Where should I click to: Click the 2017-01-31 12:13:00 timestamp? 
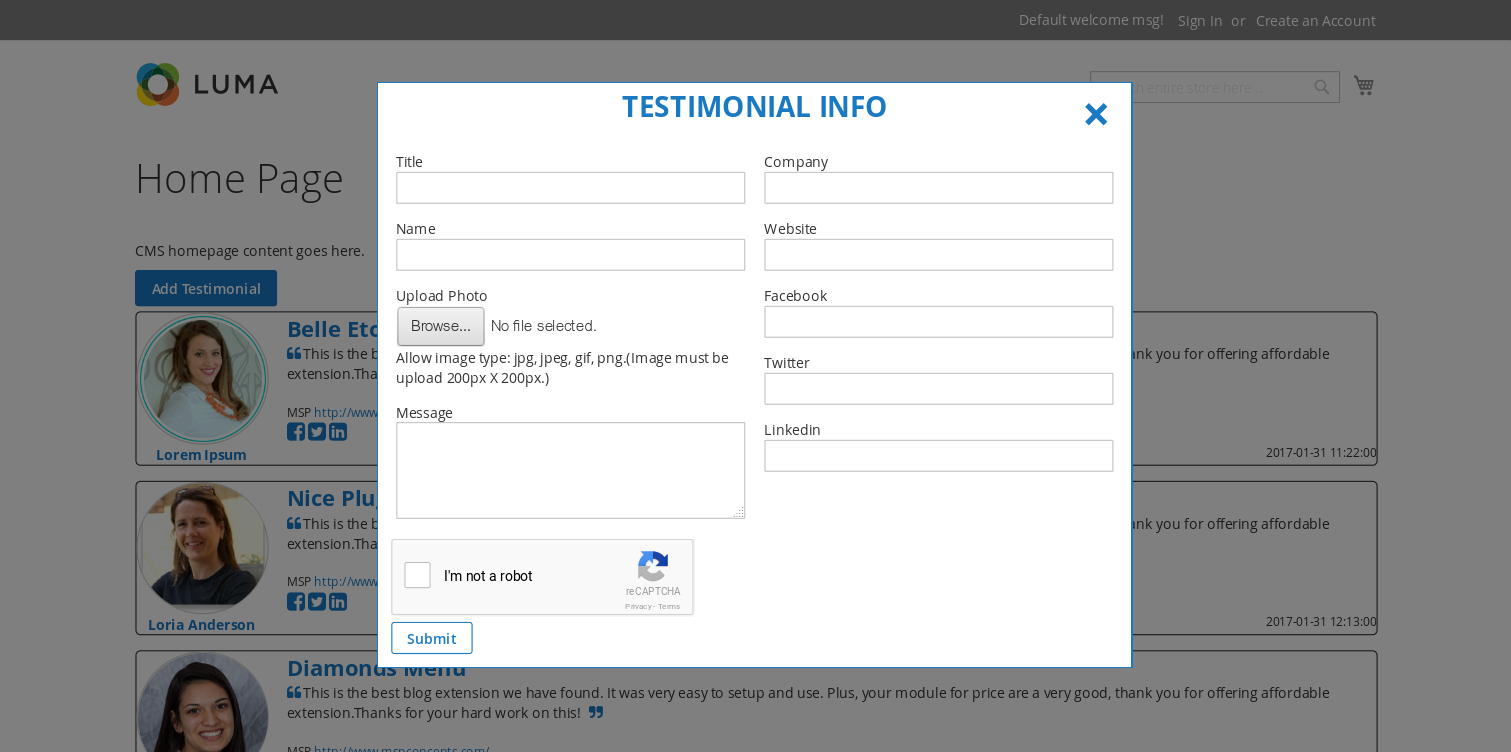[1321, 621]
